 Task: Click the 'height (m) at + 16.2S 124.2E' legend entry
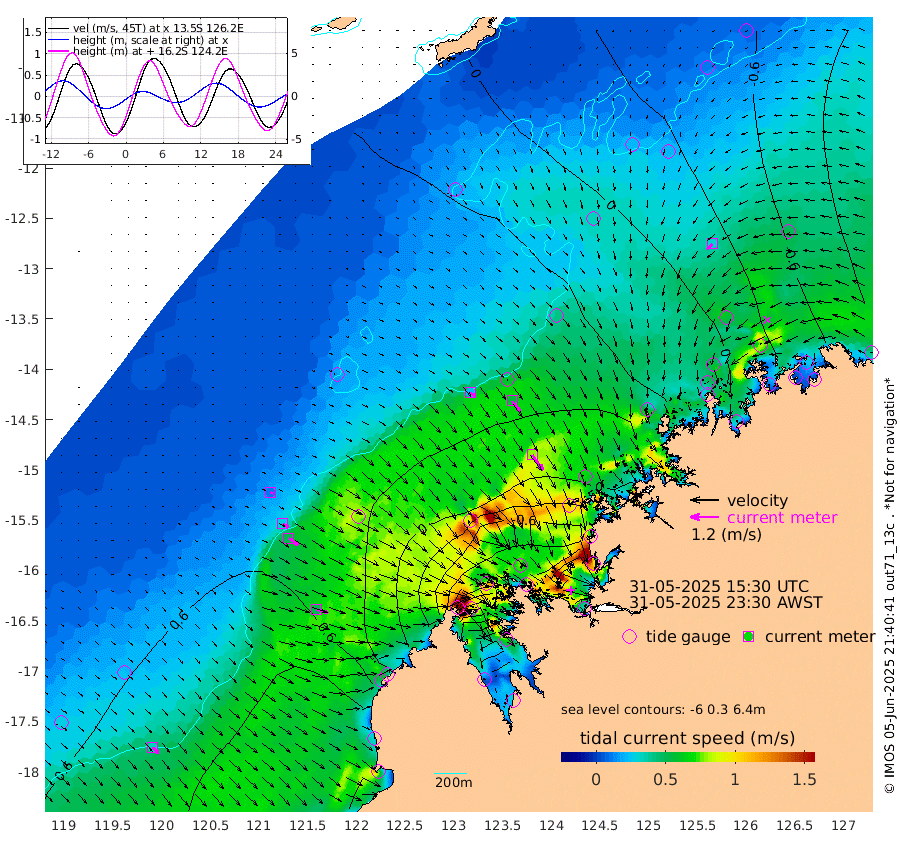(150, 51)
